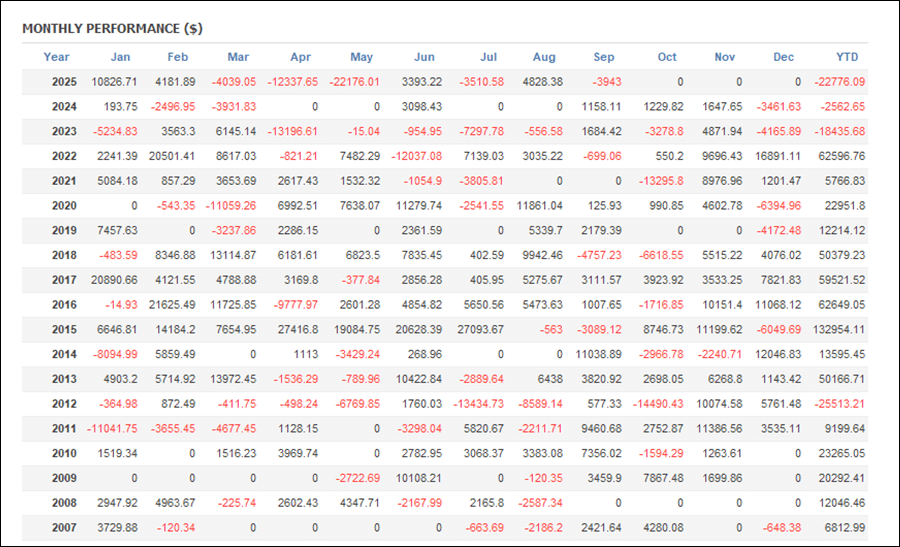
Task: Click the YTD column header
Action: click(847, 57)
